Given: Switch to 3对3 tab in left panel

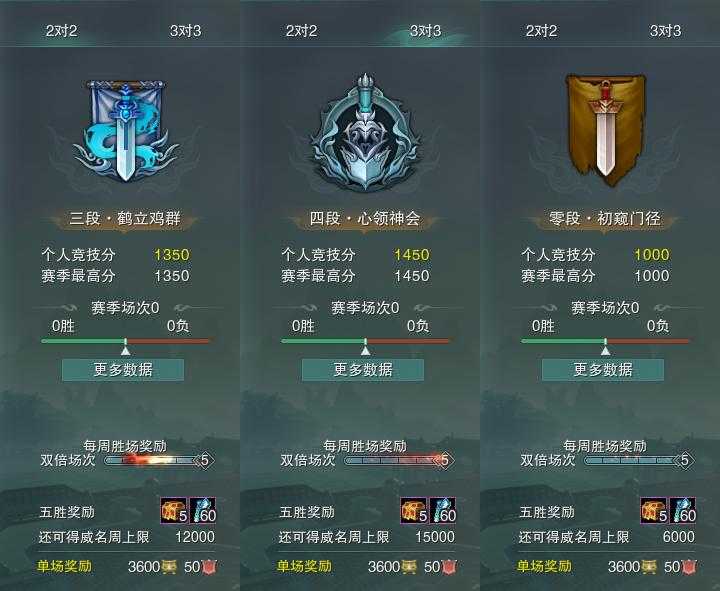Looking at the screenshot, I should pos(186,31).
